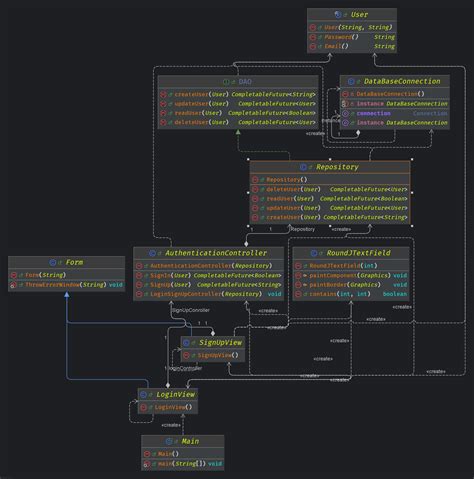Click the RoundJTextField class icon
Image resolution: width=474 pixels, height=479 pixels.
pyautogui.click(x=314, y=253)
